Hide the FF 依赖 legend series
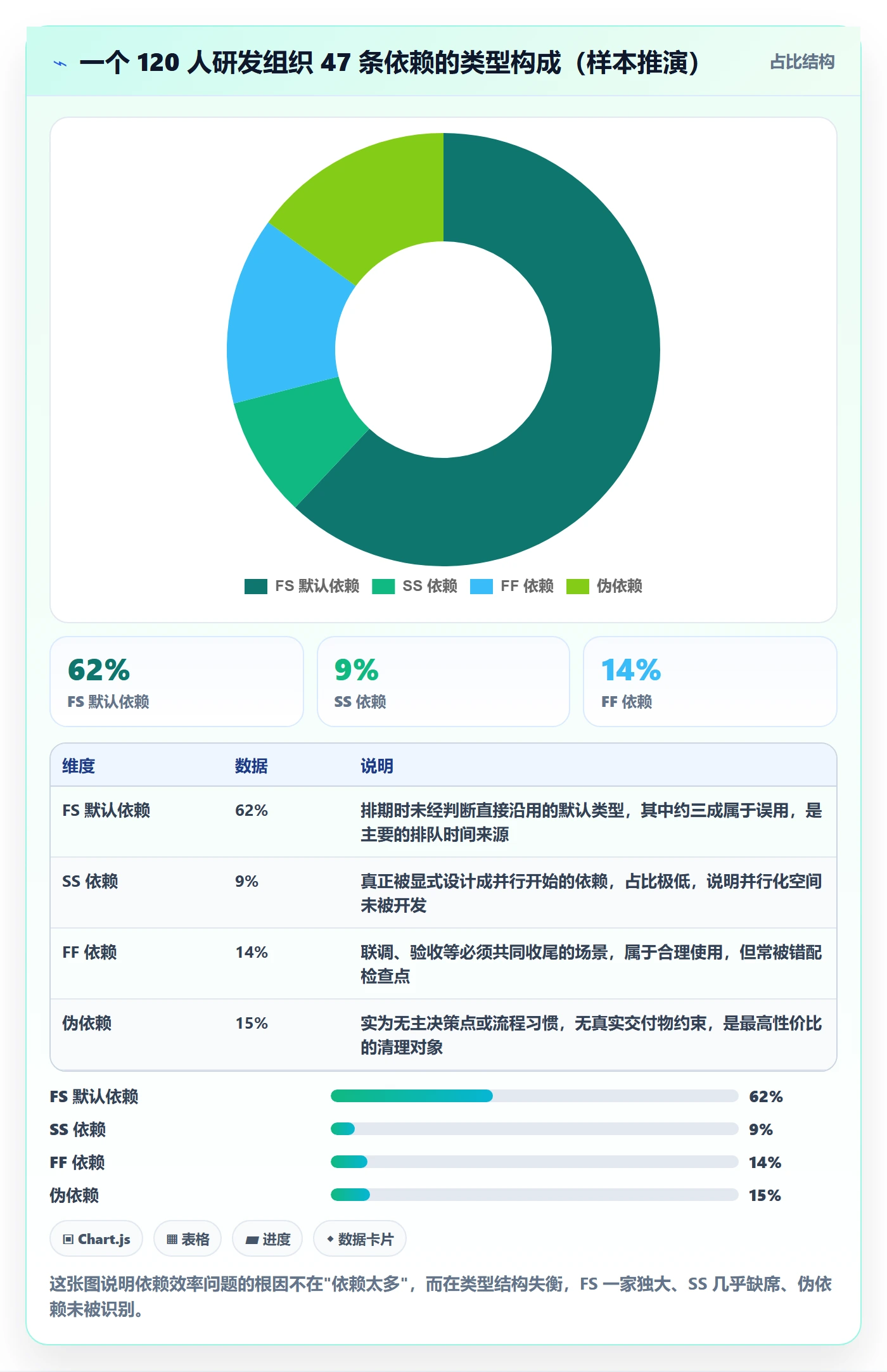The width and height of the screenshot is (887, 1372). tap(512, 586)
